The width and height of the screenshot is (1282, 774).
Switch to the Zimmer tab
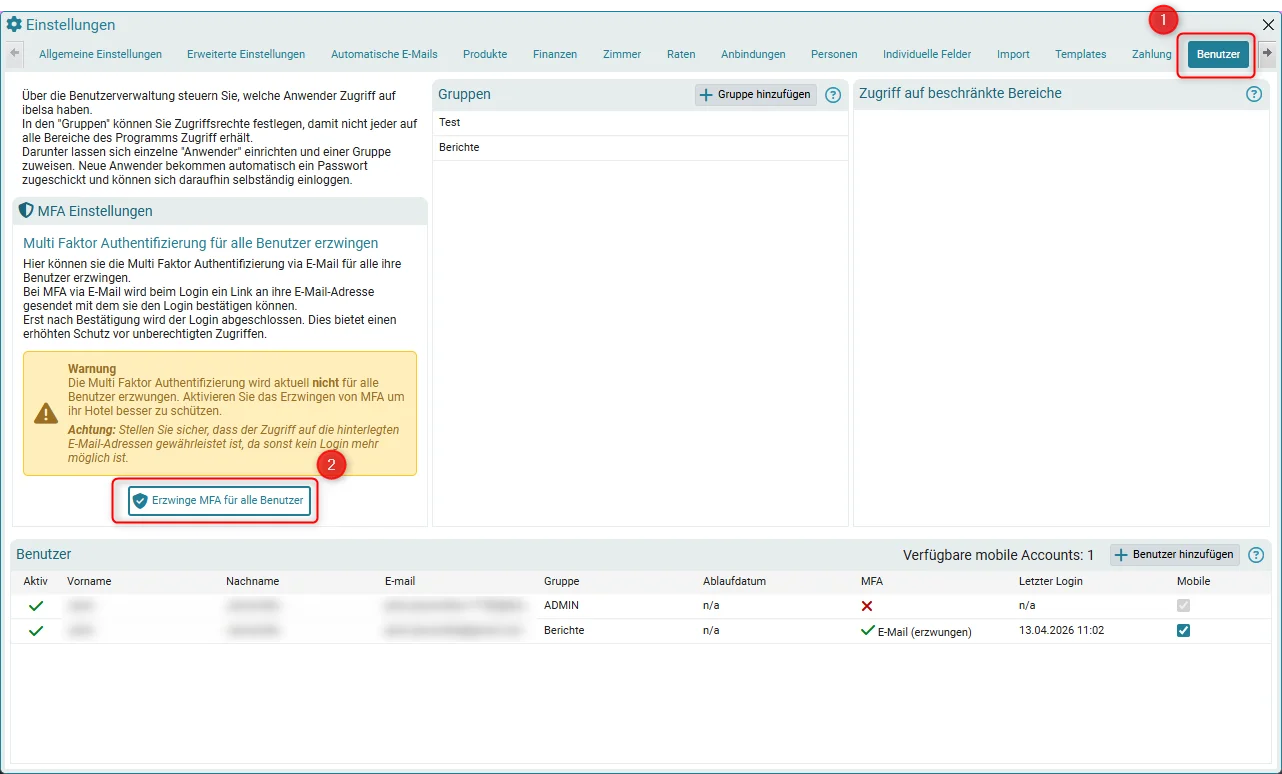(x=622, y=54)
